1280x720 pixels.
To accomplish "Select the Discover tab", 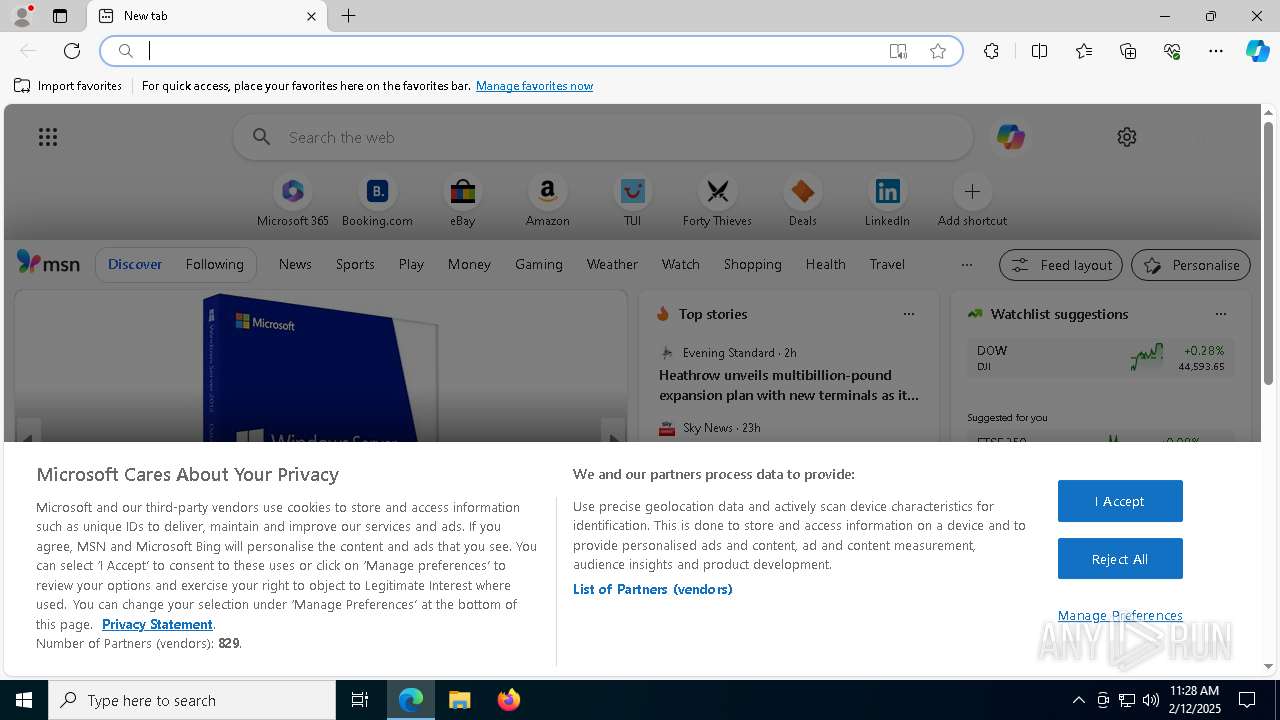I will [135, 264].
